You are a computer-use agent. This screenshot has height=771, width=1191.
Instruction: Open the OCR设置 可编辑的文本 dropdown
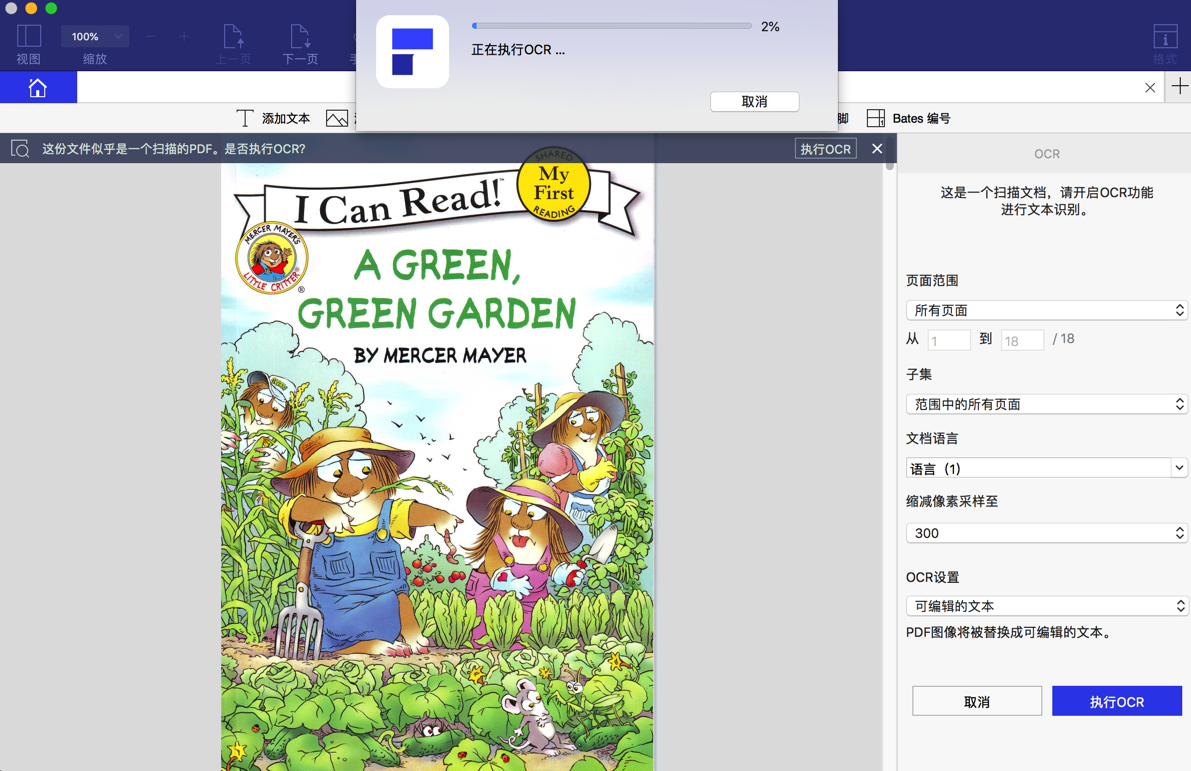coord(1047,605)
